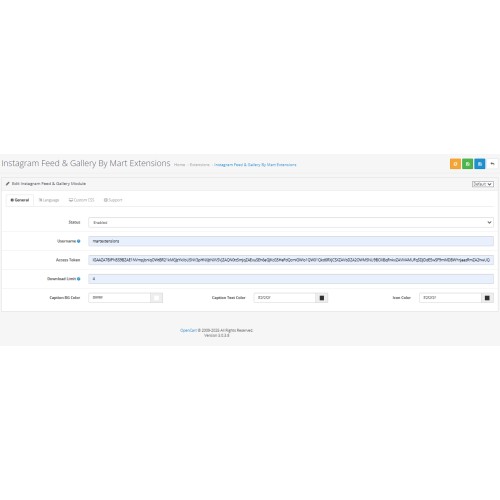This screenshot has width=500, height=500.
Task: Open the Status dropdown set to Enabled
Action: click(x=291, y=222)
